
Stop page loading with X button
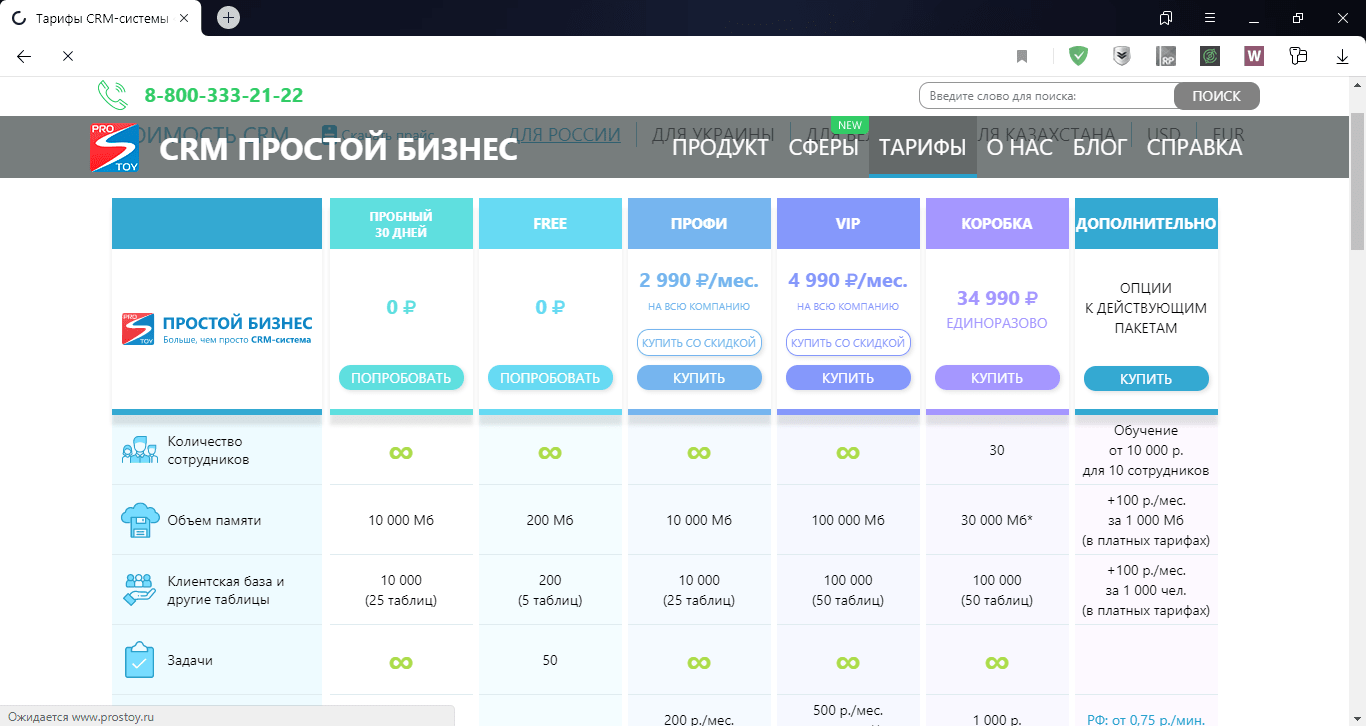(68, 57)
